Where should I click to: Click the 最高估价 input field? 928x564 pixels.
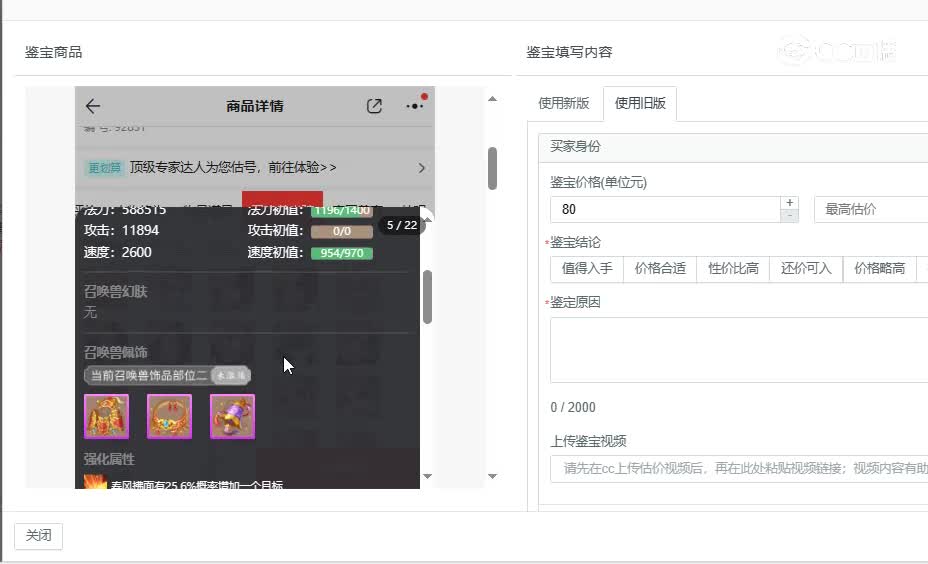point(871,210)
